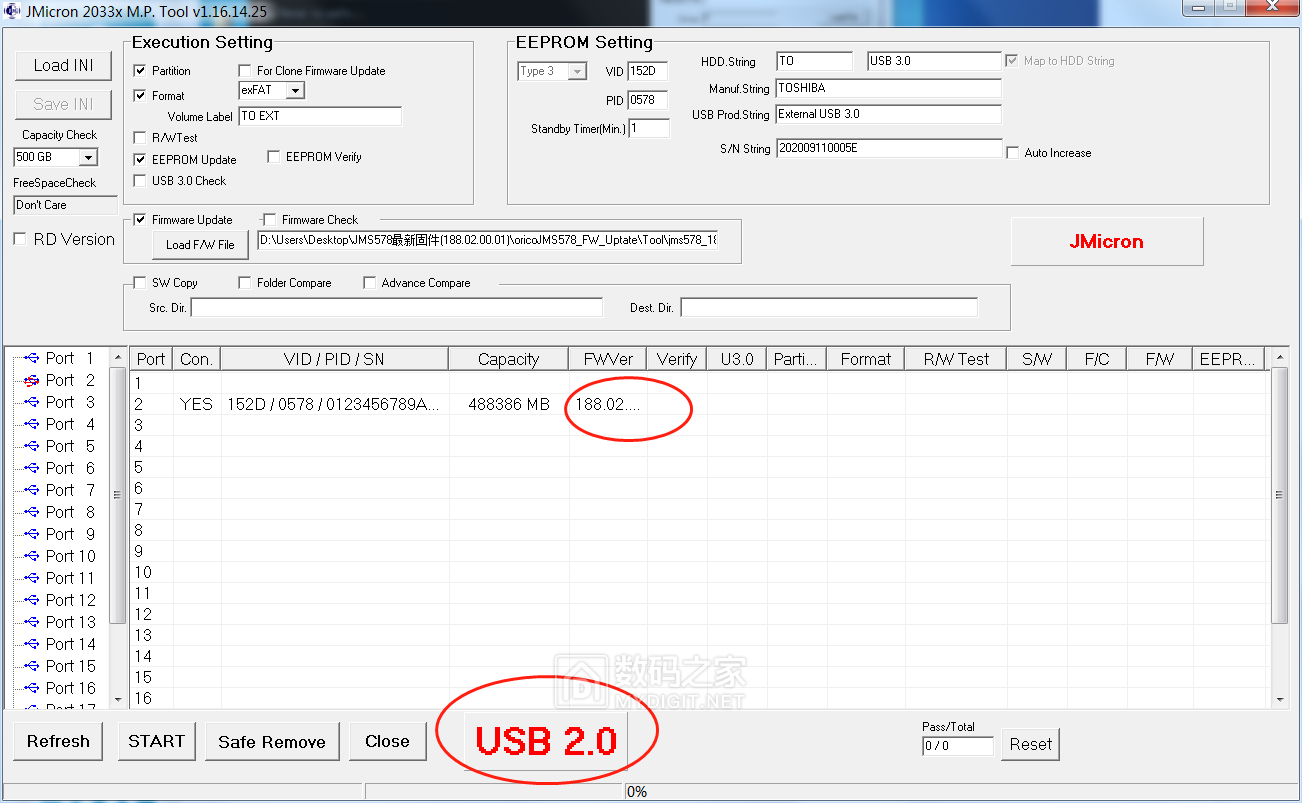Toggle the EEPROM Verify checkbox
The width and height of the screenshot is (1302, 803).
(274, 157)
